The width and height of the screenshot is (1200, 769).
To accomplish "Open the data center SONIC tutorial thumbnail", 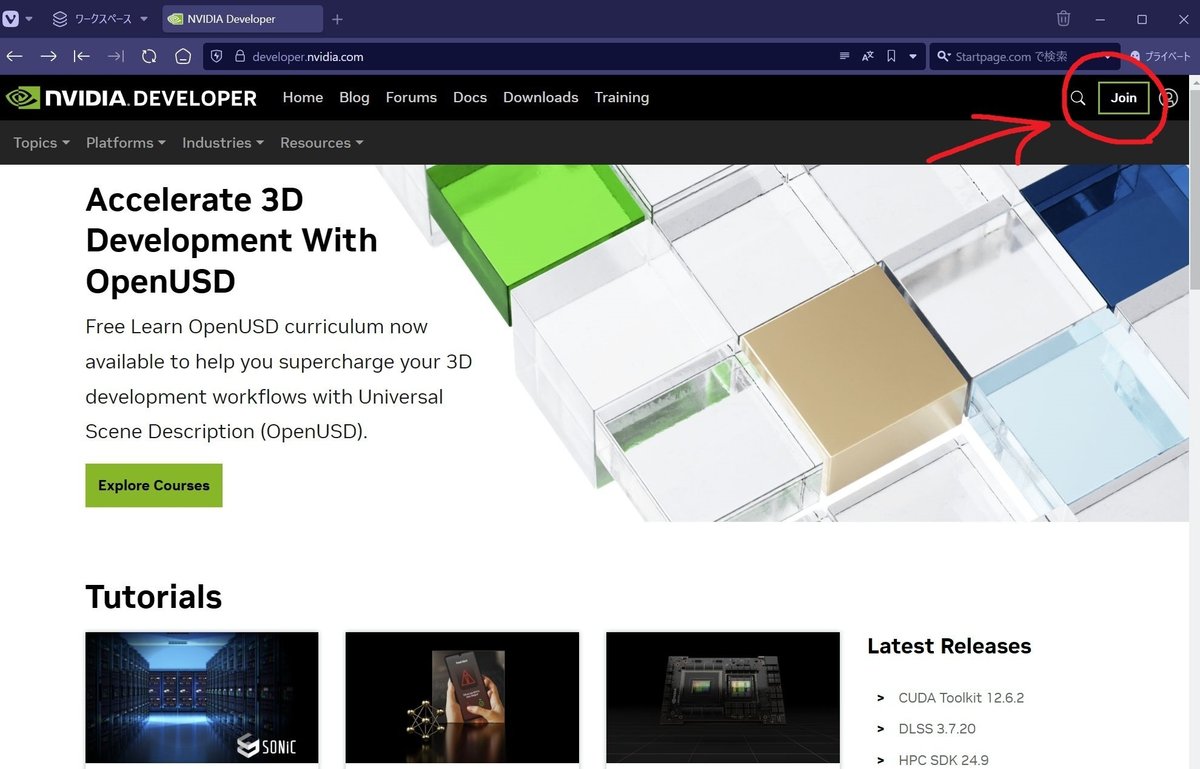I will click(x=202, y=697).
